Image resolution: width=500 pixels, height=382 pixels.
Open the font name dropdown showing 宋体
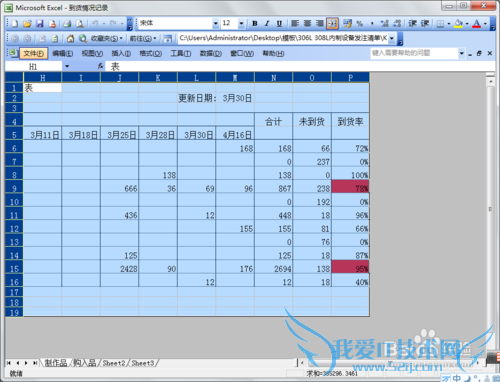click(216, 23)
